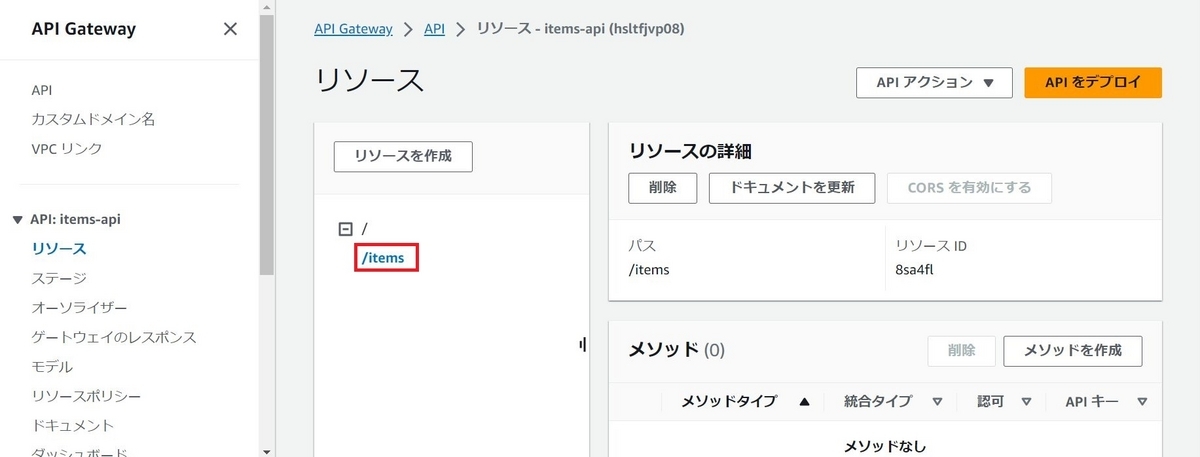Open ドキュメント in the sidebar
This screenshot has height=457, width=1200.
(73, 425)
